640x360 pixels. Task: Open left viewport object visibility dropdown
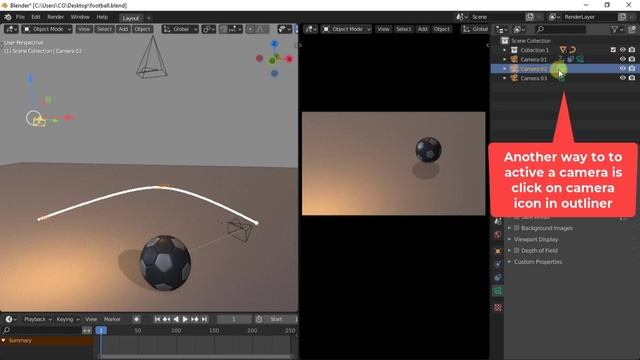[x=284, y=29]
